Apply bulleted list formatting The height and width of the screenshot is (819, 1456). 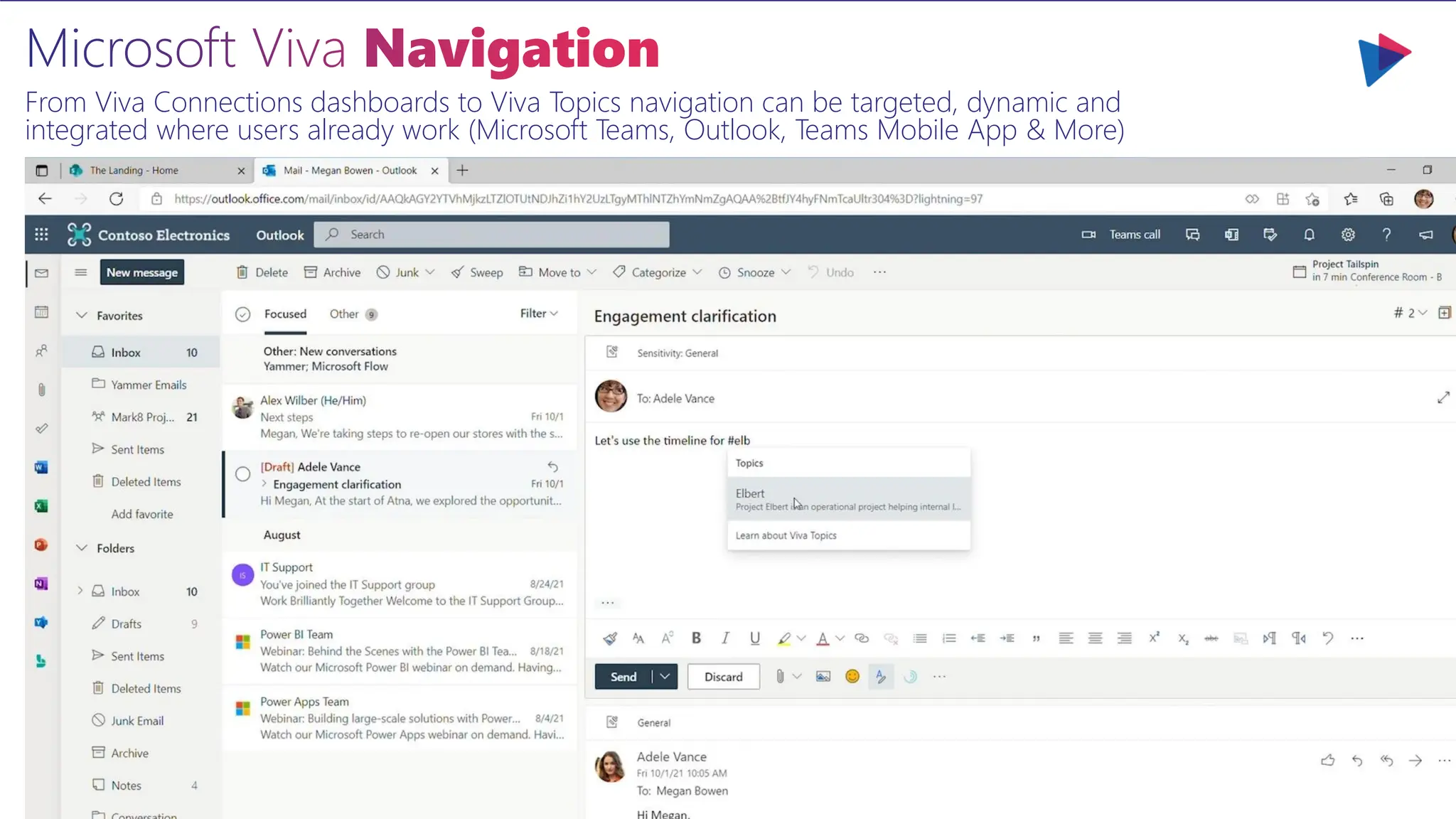[920, 638]
